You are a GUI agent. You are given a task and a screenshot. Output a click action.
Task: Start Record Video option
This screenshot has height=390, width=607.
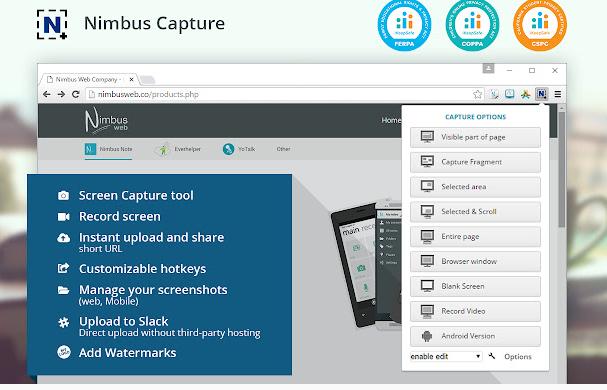coord(475,311)
